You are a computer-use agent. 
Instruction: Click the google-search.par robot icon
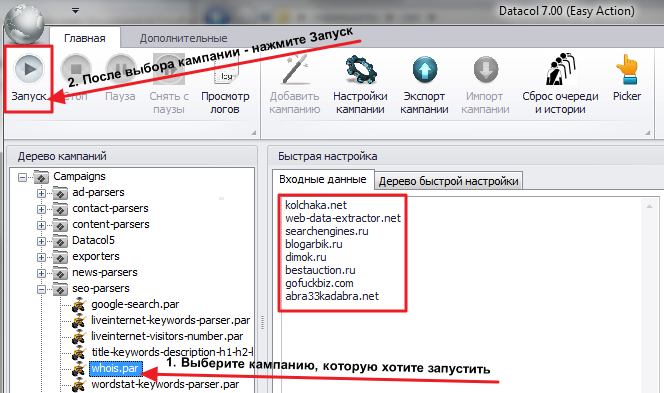pos(79,304)
